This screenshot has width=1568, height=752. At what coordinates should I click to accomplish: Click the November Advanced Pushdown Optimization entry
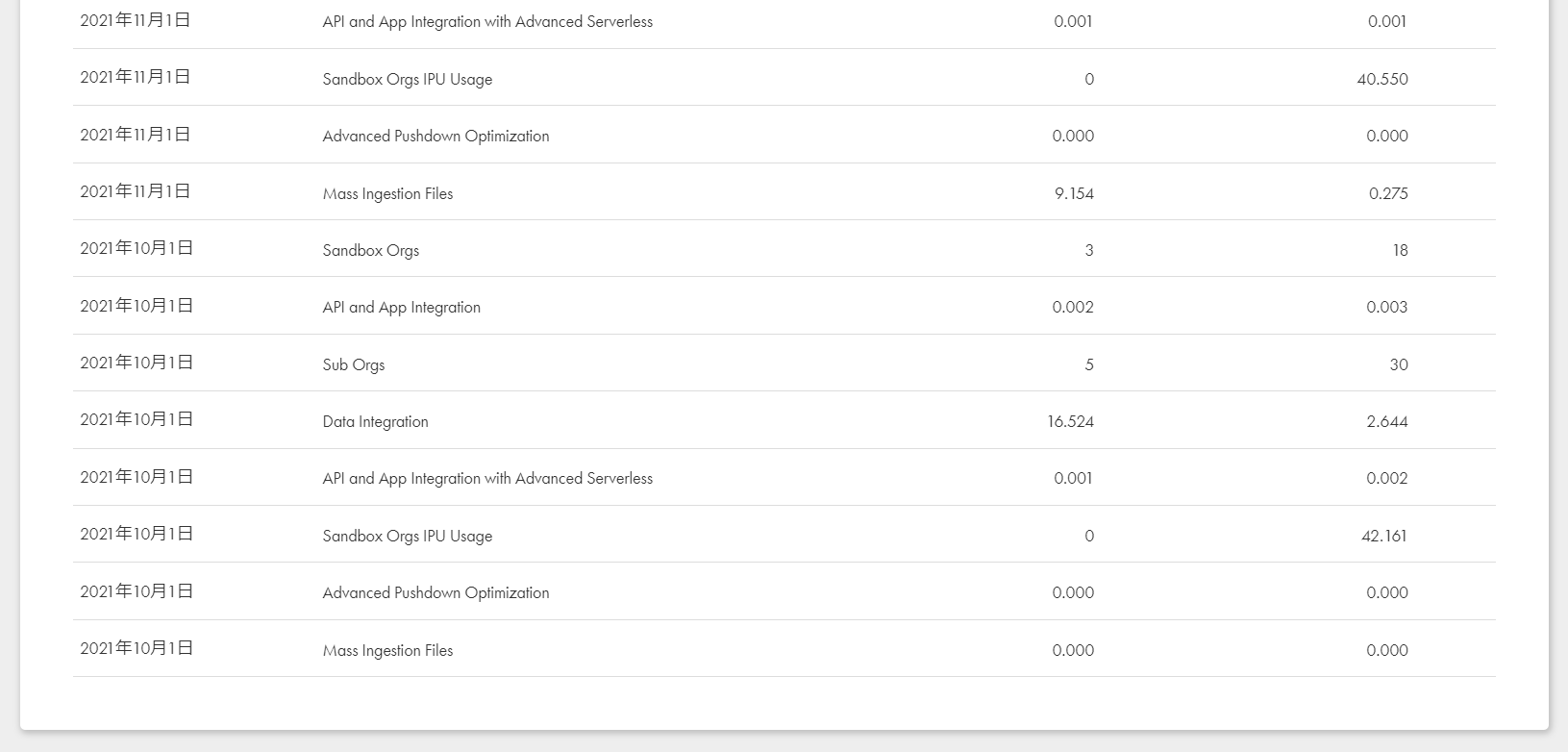point(436,136)
